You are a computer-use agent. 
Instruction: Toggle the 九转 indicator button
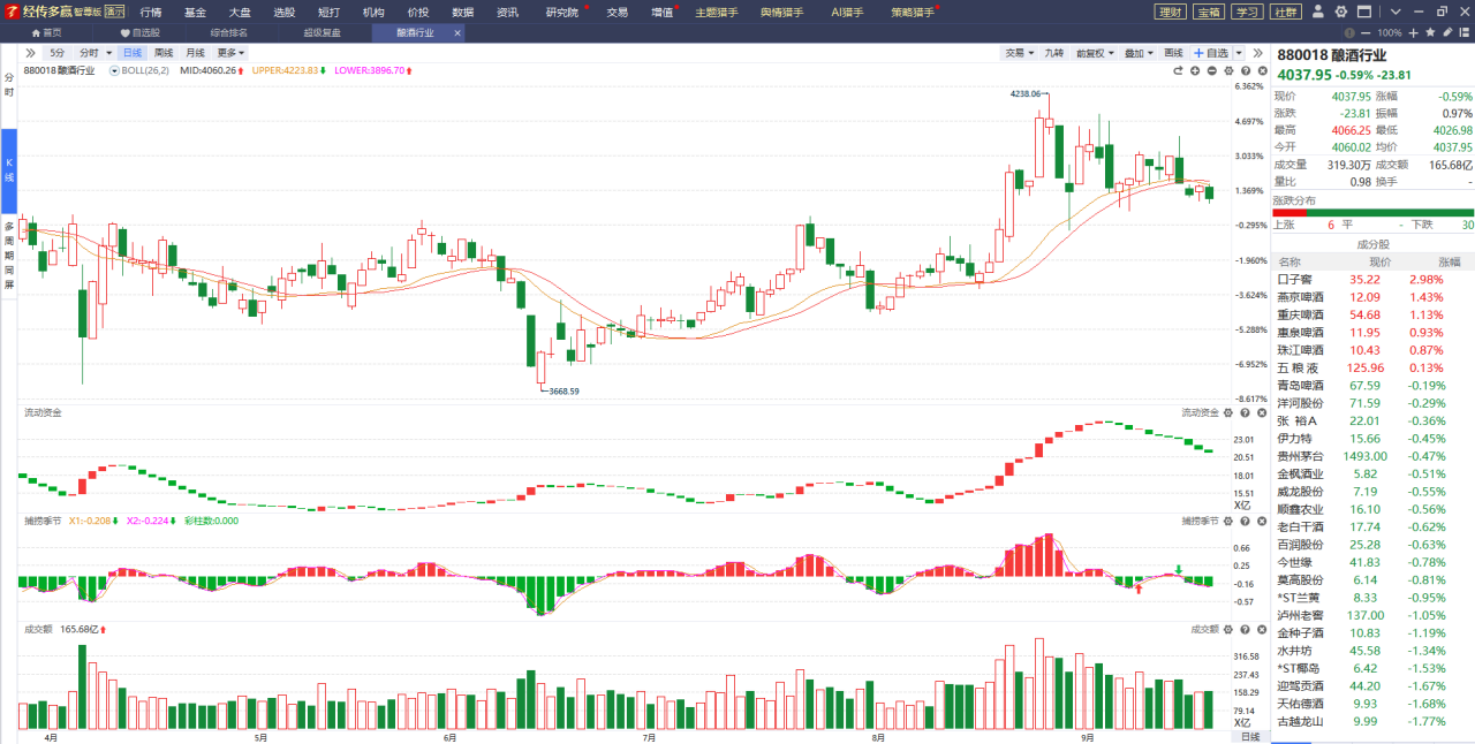[1054, 52]
